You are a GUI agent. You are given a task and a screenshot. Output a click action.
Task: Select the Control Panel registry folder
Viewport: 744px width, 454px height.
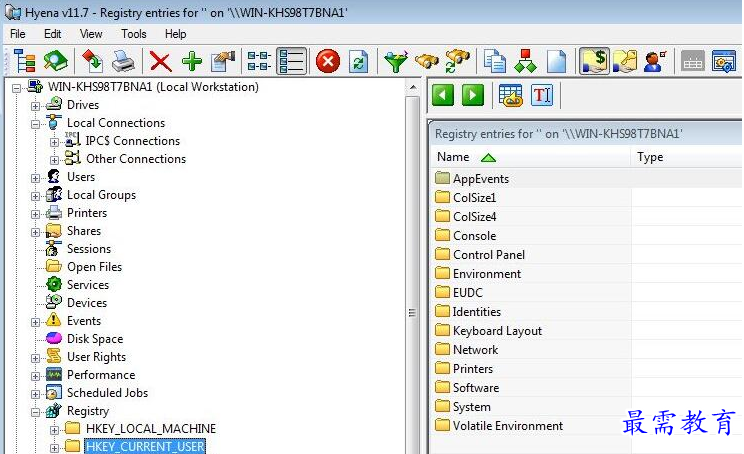(488, 255)
